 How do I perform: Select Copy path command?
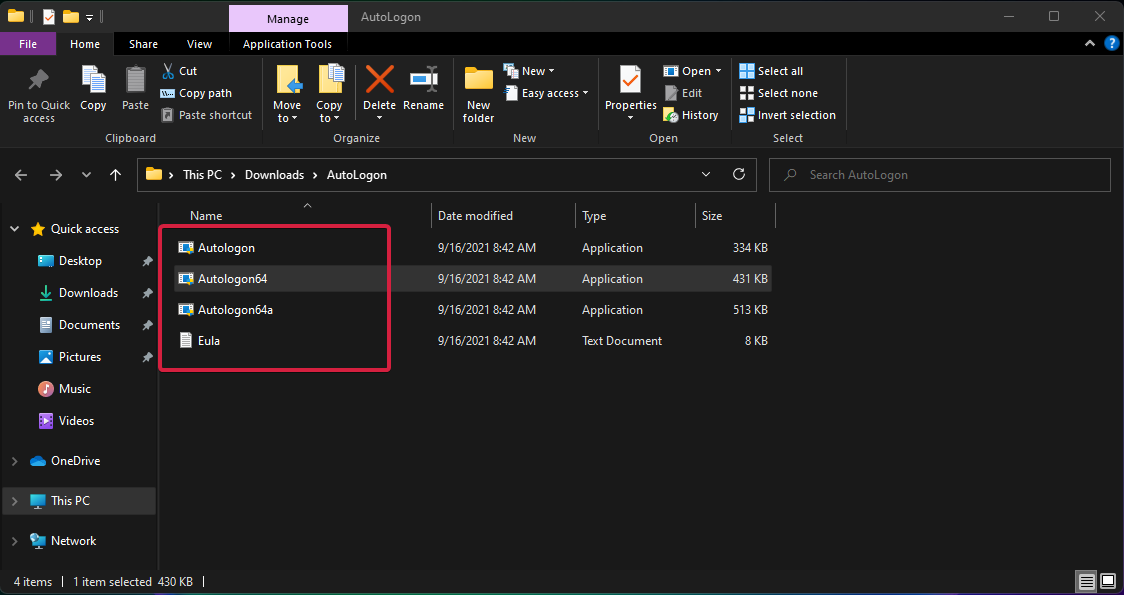196,93
